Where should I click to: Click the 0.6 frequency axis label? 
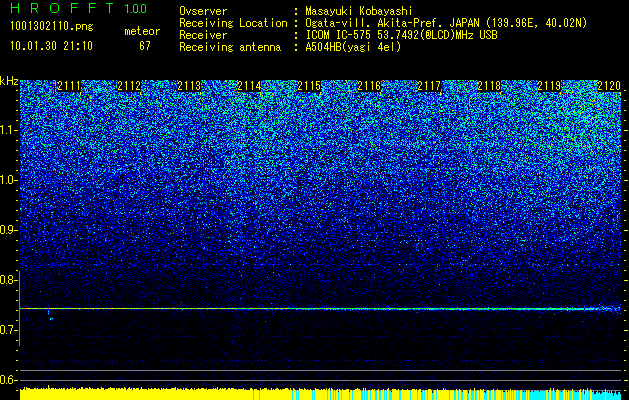(x=9, y=380)
